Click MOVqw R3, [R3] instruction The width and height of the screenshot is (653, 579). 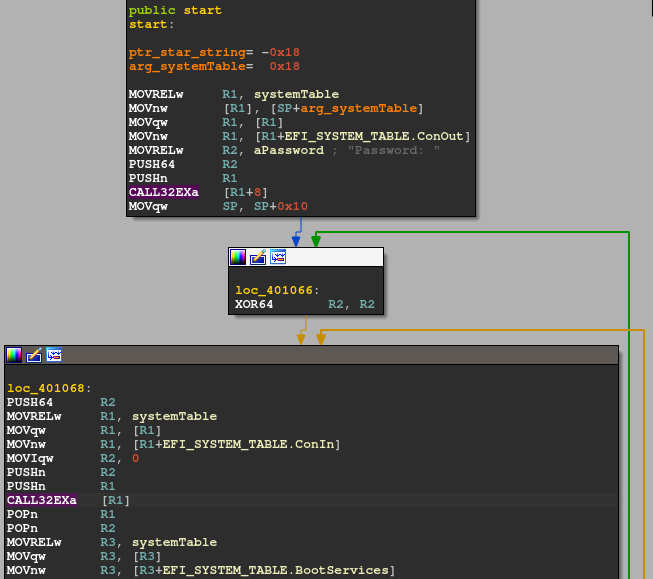(x=84, y=557)
